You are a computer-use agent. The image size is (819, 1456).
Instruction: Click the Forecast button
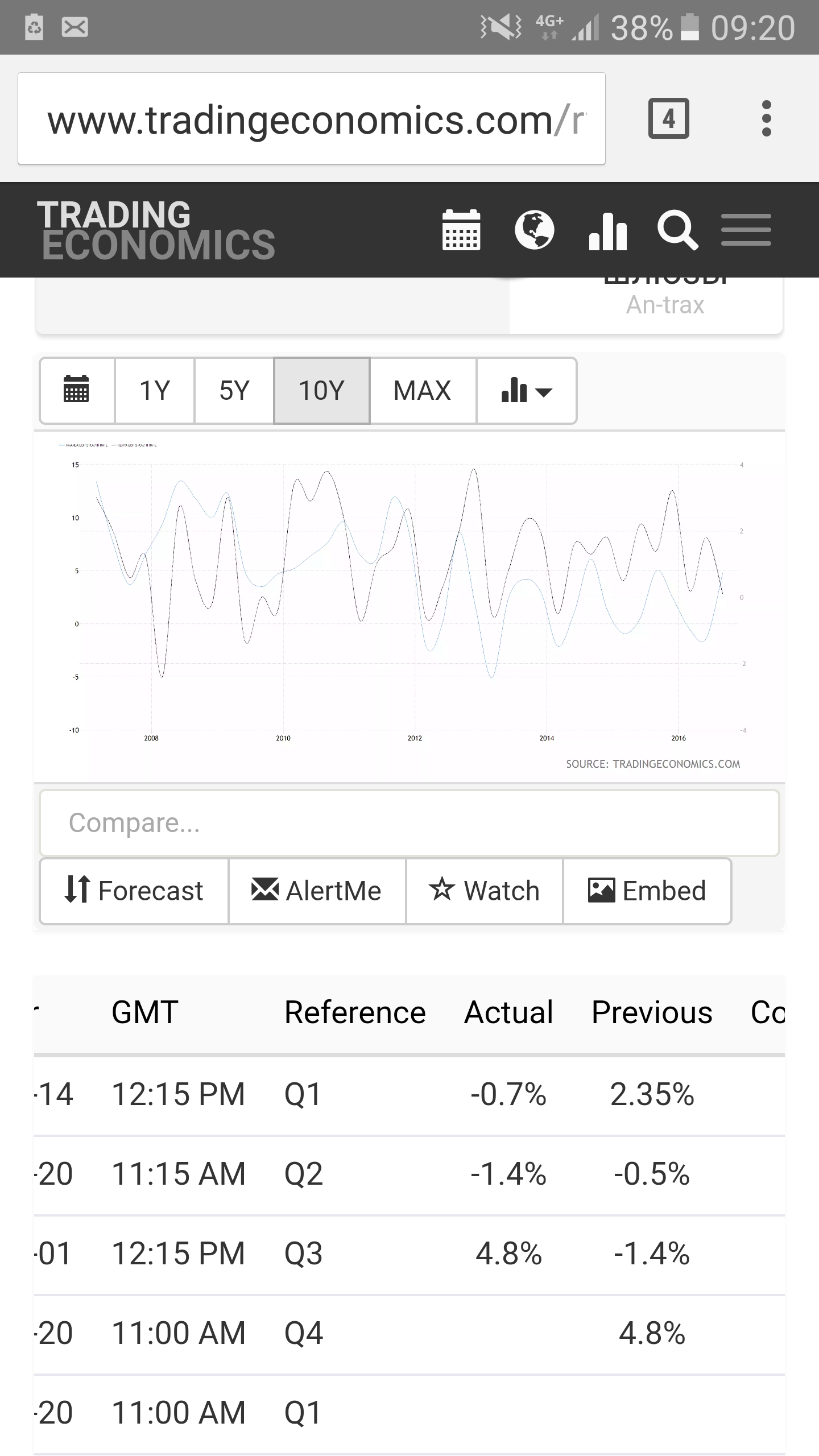(134, 891)
